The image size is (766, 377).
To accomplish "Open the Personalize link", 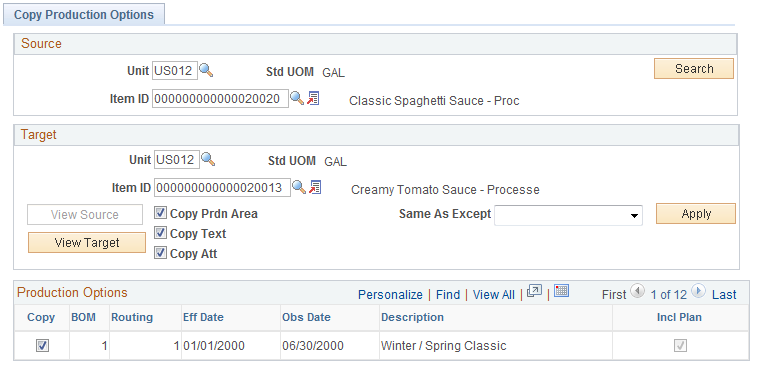I will [x=390, y=295].
